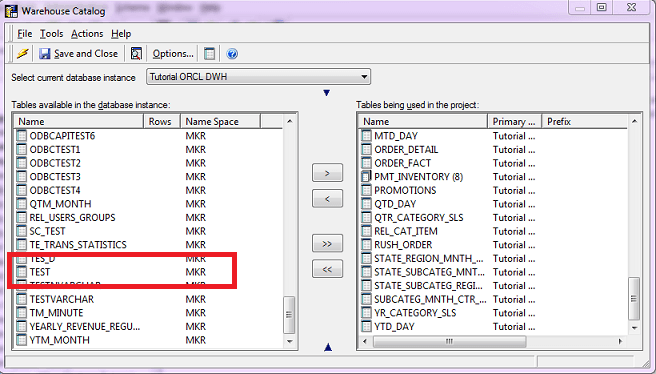
Task: Click the double left arrow remove all button
Action: click(x=327, y=269)
